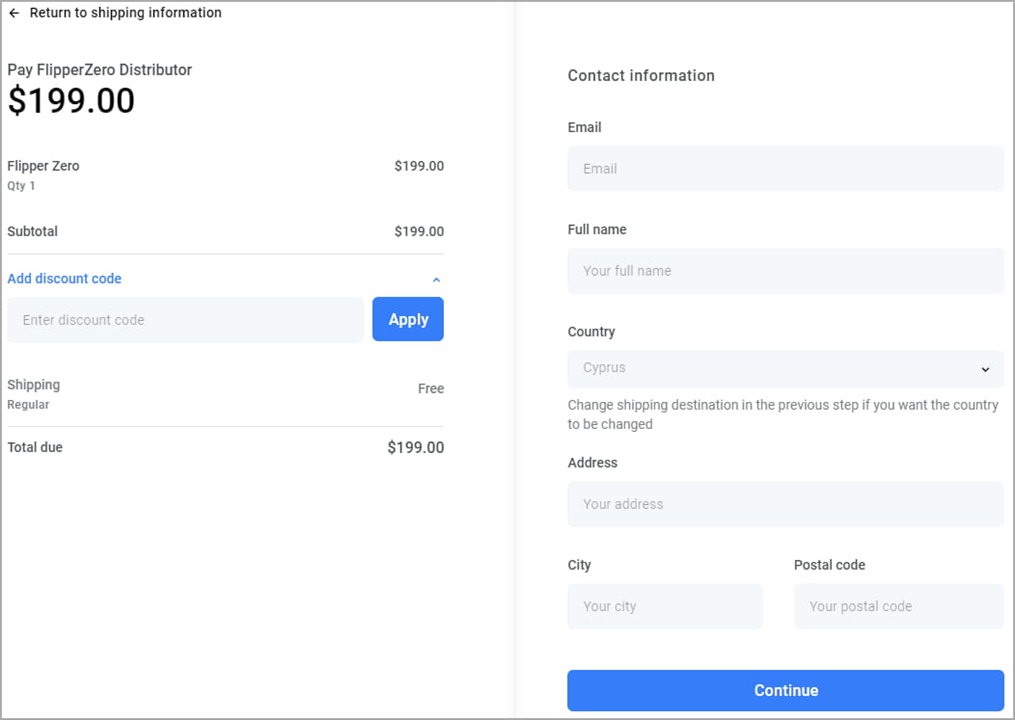Viewport: 1015px width, 720px height.
Task: Click the back arrow icon
Action: (14, 13)
